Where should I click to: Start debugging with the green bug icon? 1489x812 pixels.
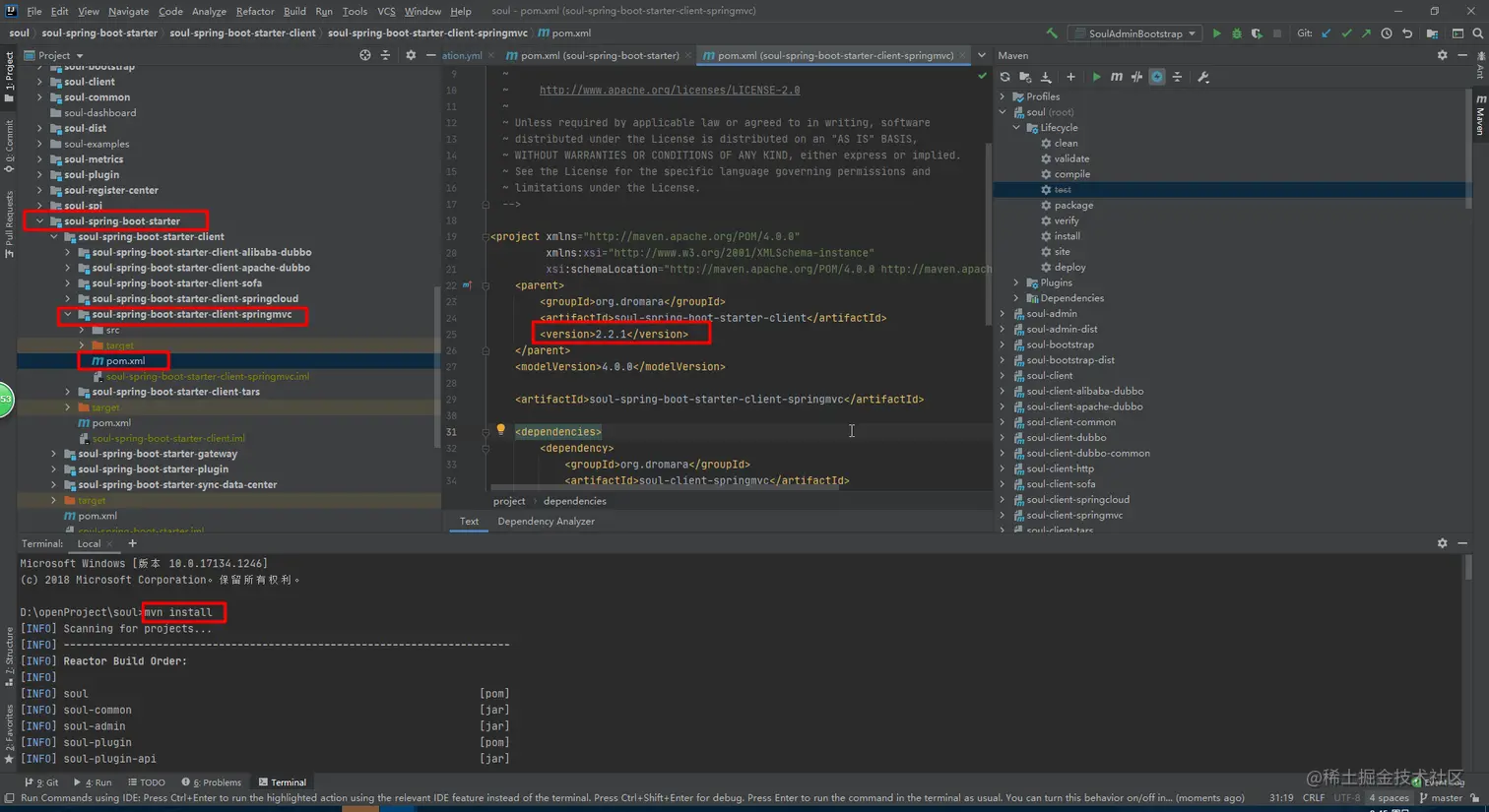click(1237, 33)
